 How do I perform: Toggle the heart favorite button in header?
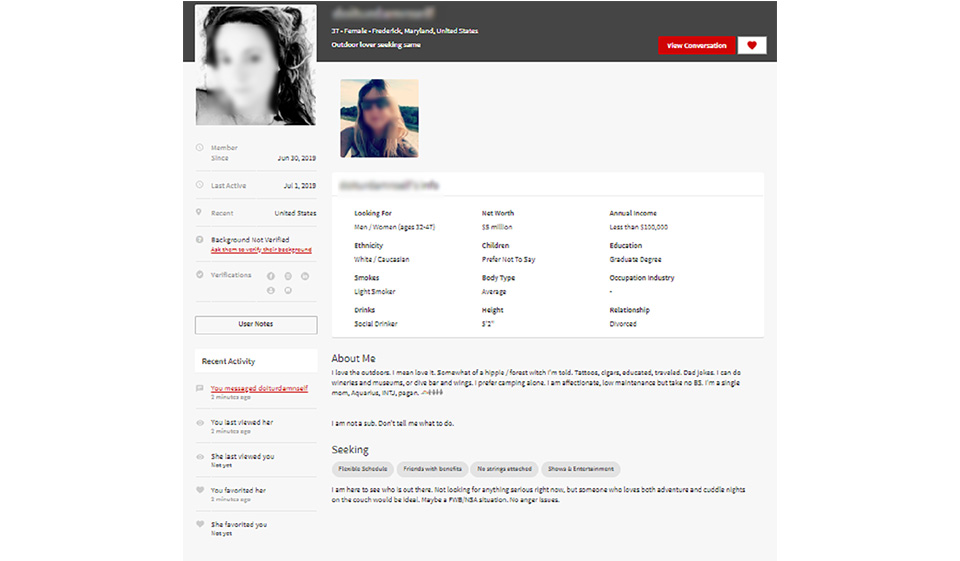pos(751,45)
